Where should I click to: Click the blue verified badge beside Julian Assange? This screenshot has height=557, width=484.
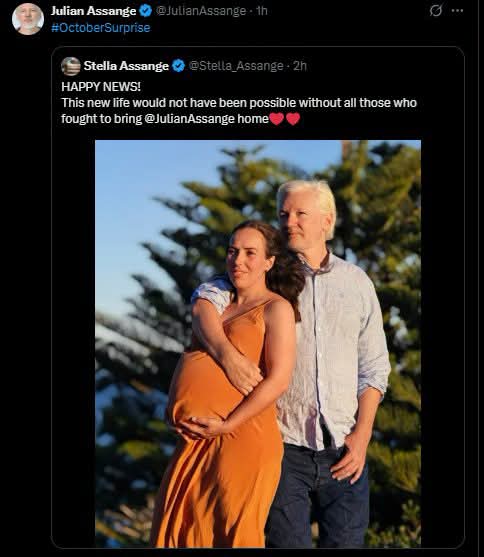145,11
